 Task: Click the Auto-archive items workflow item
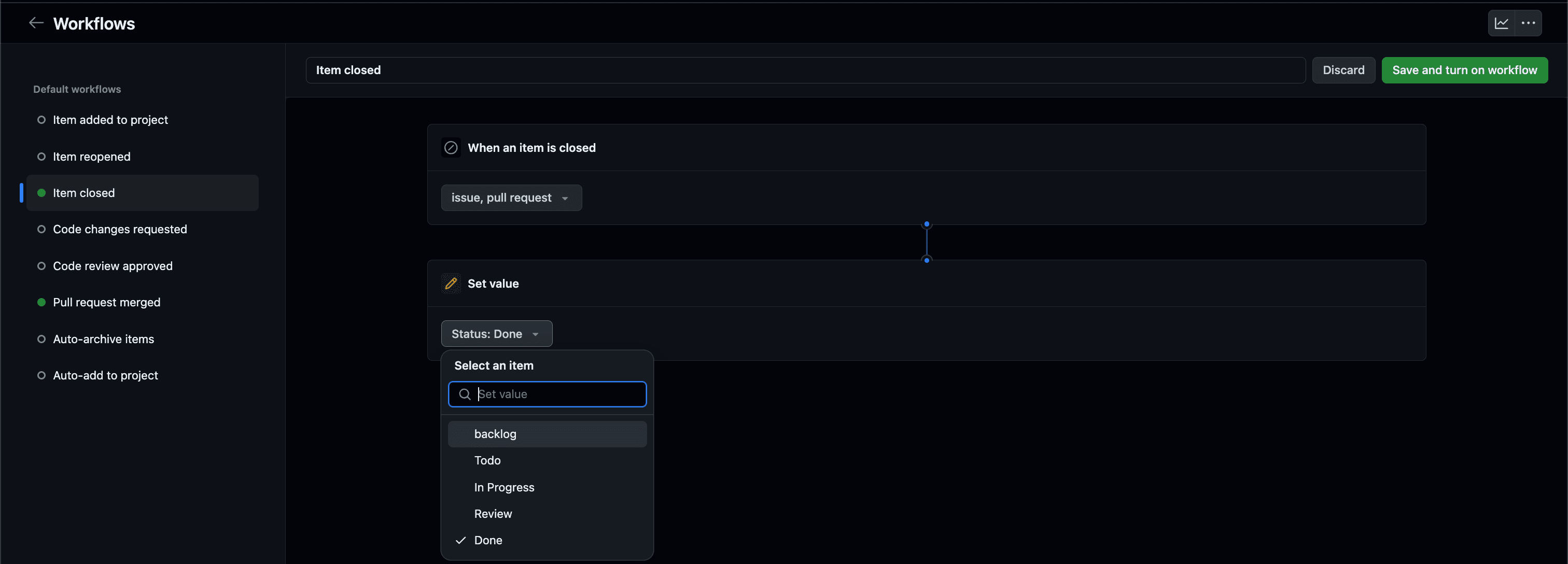(x=103, y=339)
